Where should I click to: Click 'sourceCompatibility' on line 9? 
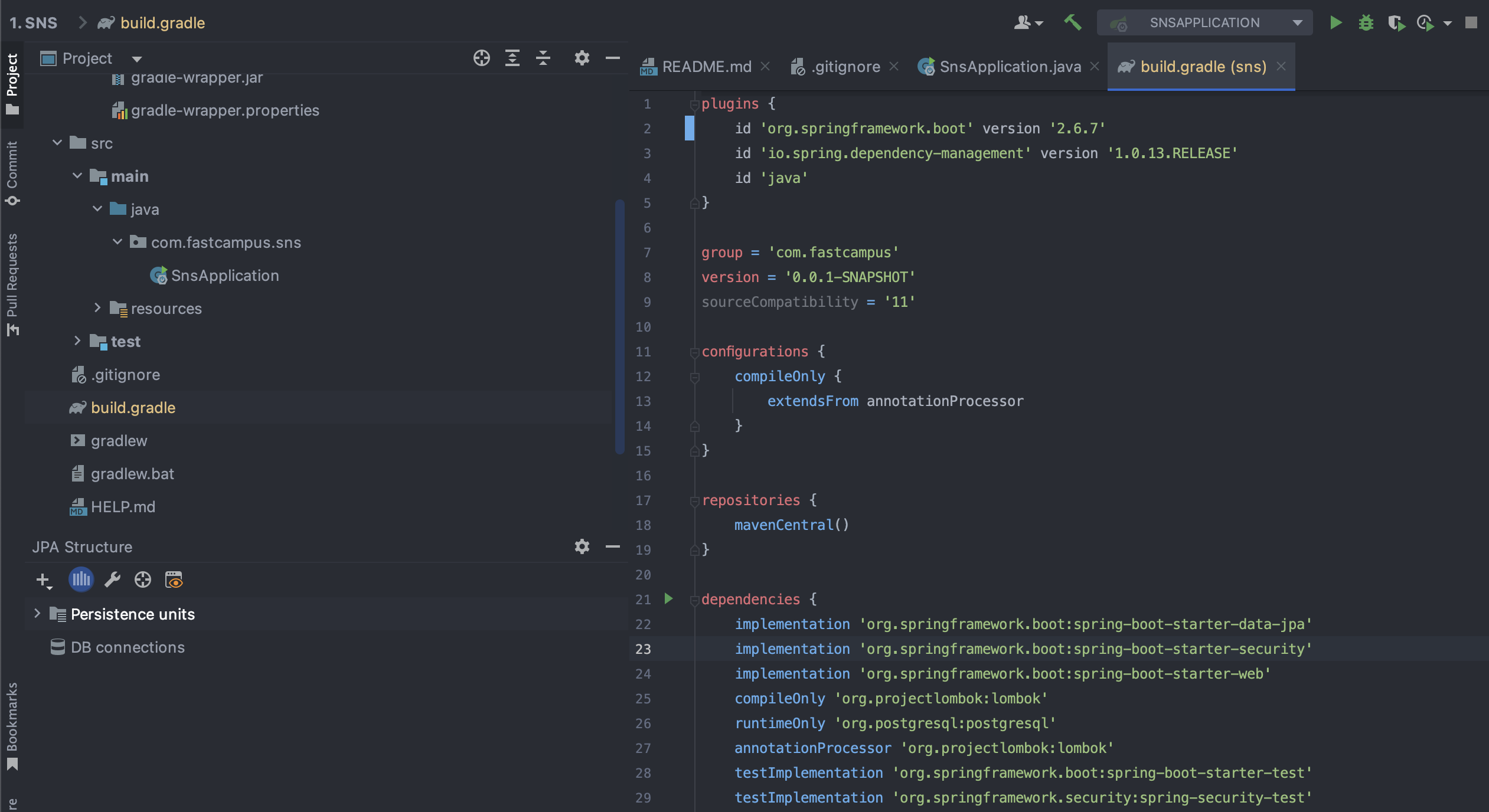point(779,302)
